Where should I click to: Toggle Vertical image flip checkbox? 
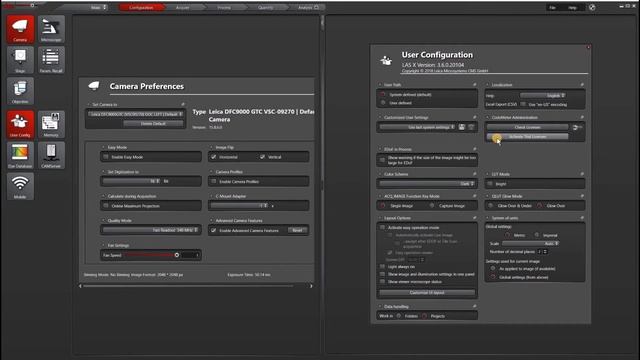click(262, 157)
